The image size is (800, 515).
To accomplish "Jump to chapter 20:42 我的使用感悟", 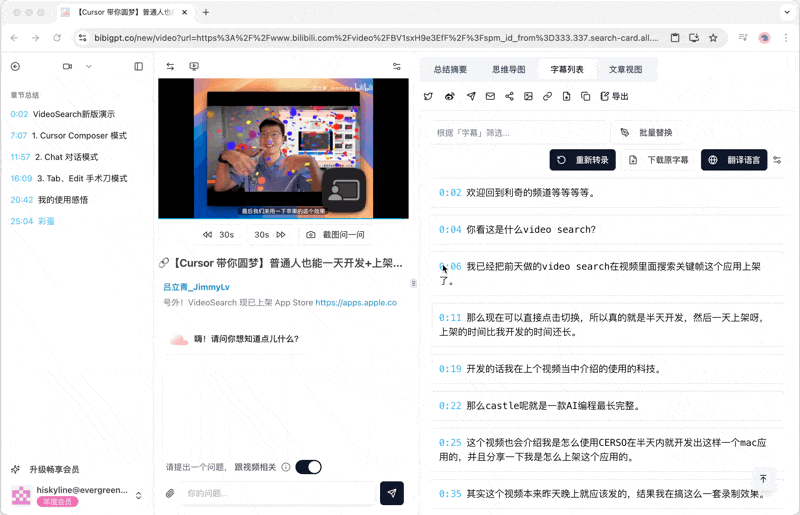I will (49, 200).
